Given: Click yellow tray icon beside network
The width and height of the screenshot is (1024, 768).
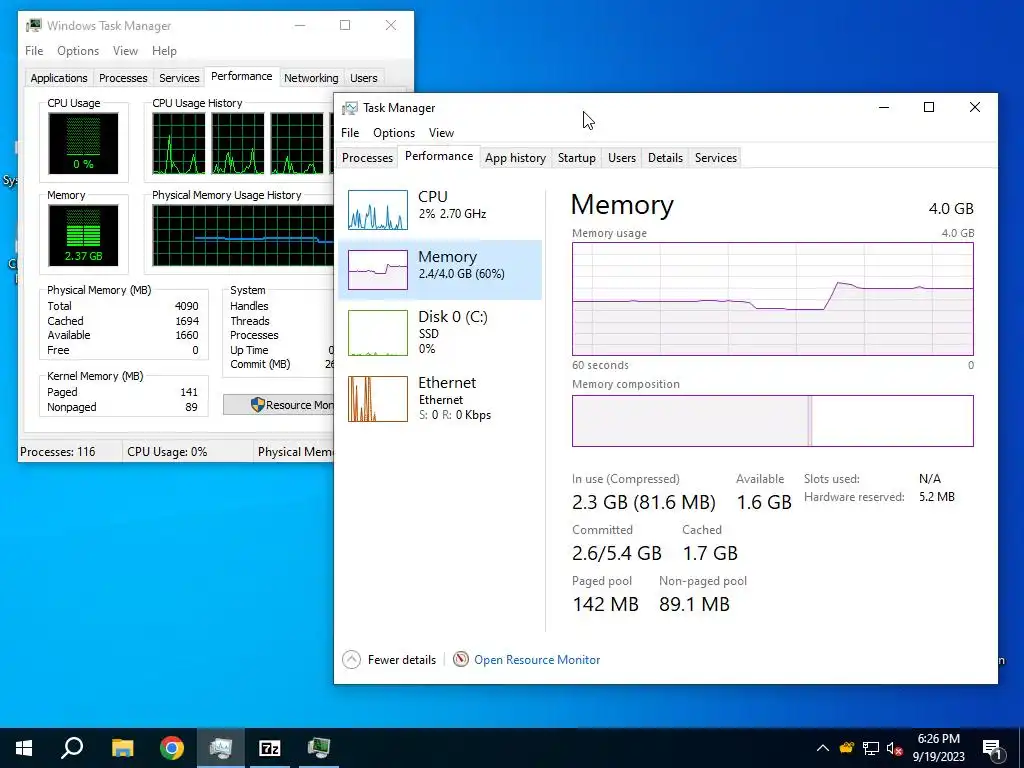Looking at the screenshot, I should pos(847,748).
